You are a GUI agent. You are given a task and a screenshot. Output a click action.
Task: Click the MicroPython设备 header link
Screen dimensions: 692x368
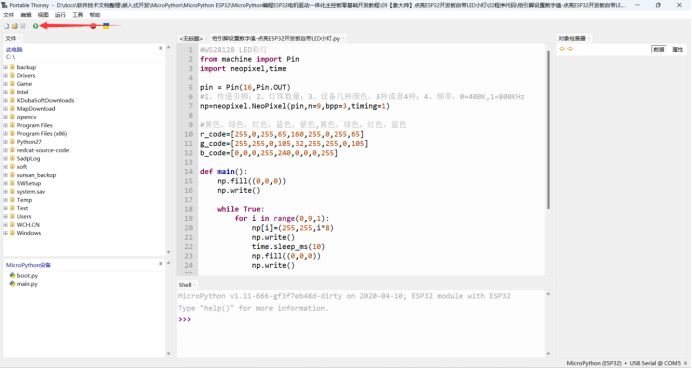coord(28,265)
